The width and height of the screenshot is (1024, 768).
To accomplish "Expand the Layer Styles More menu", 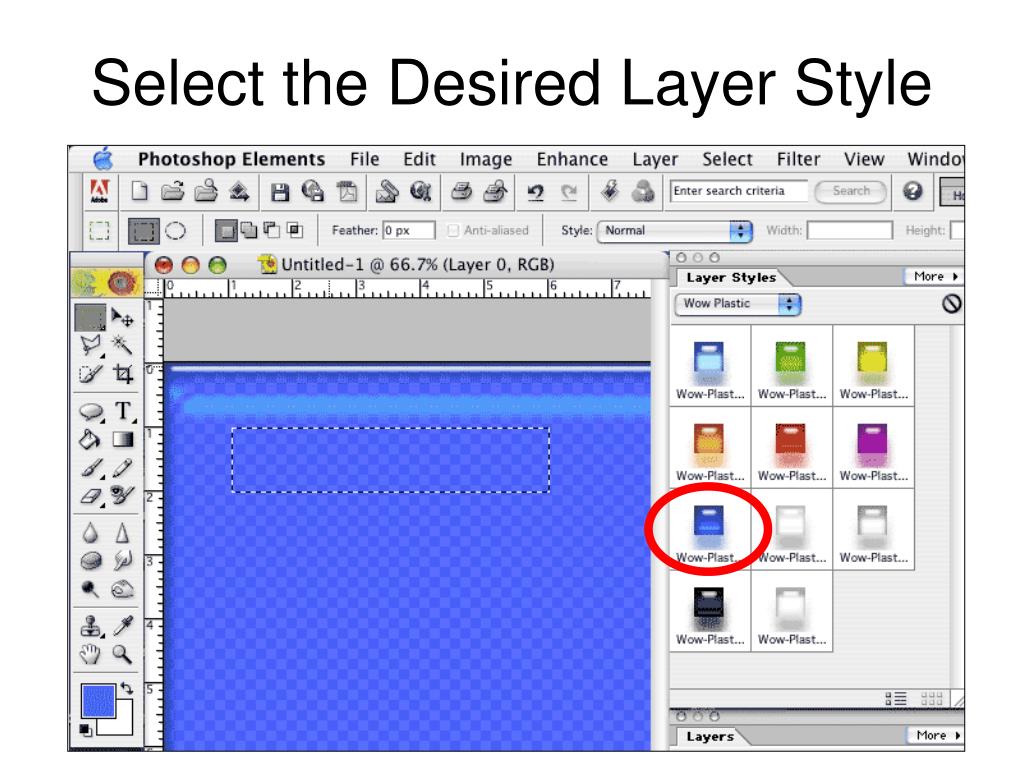I will 935,277.
